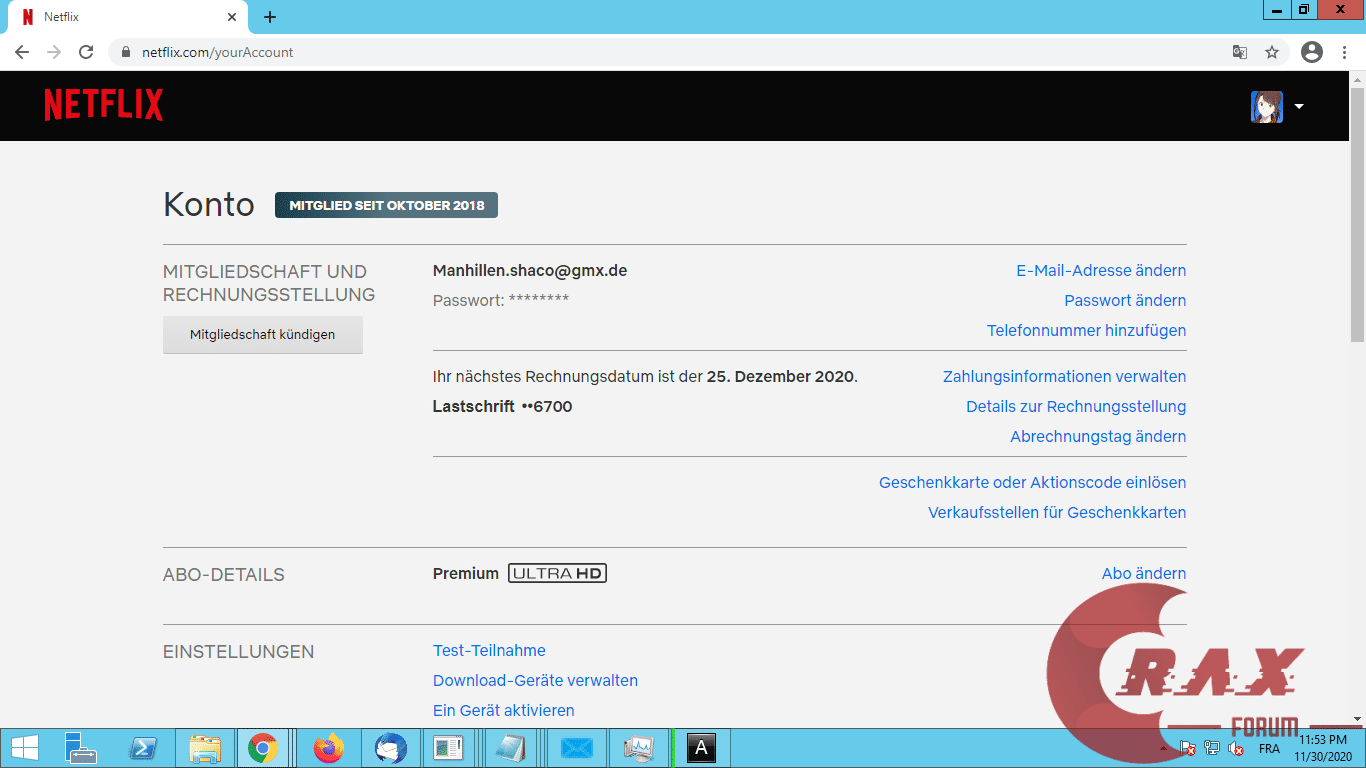Click the MITGLIED SEIT OKTOBER 2018 badge
This screenshot has height=768, width=1366.
[386, 205]
